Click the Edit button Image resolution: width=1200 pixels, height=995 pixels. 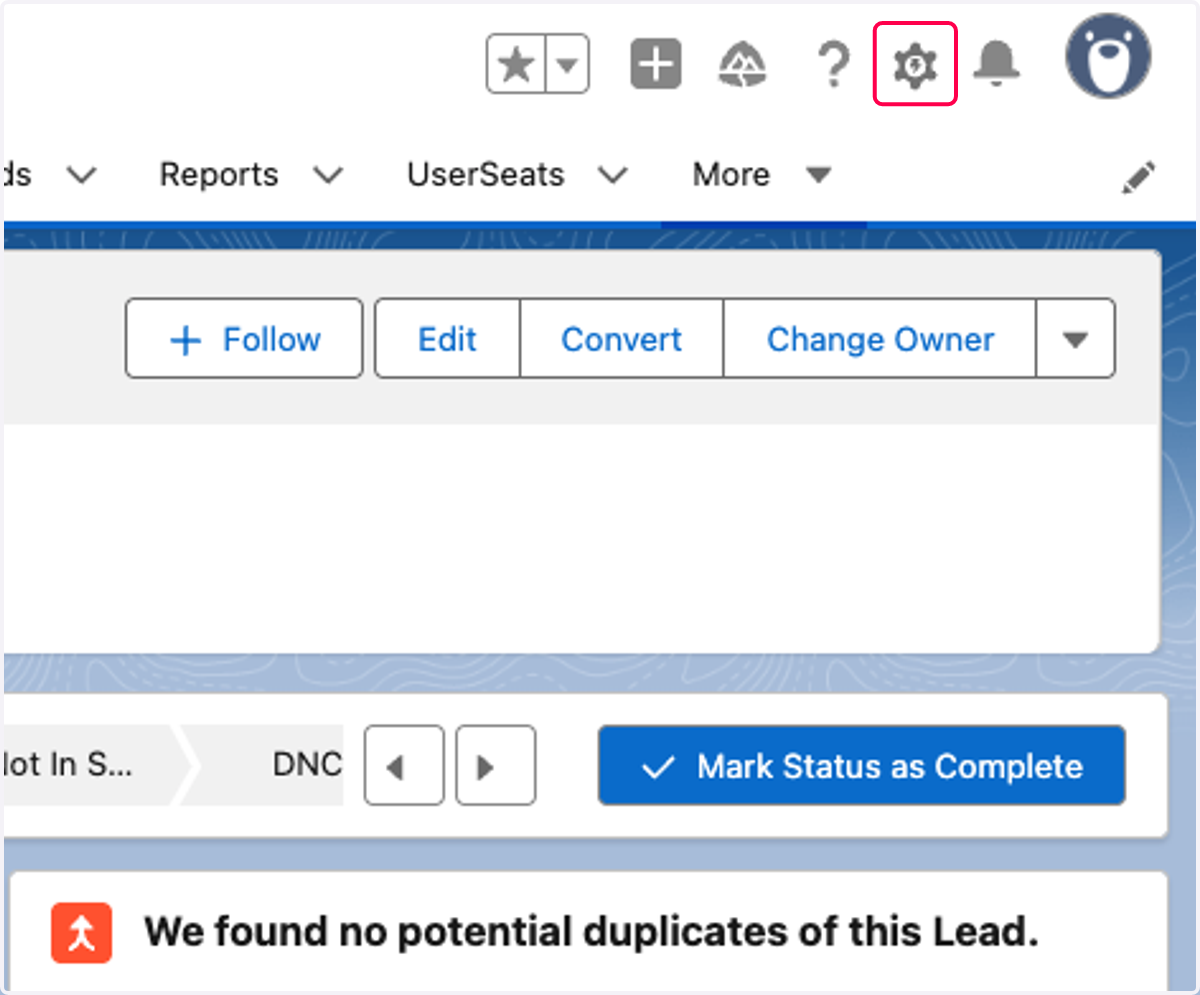coord(447,339)
